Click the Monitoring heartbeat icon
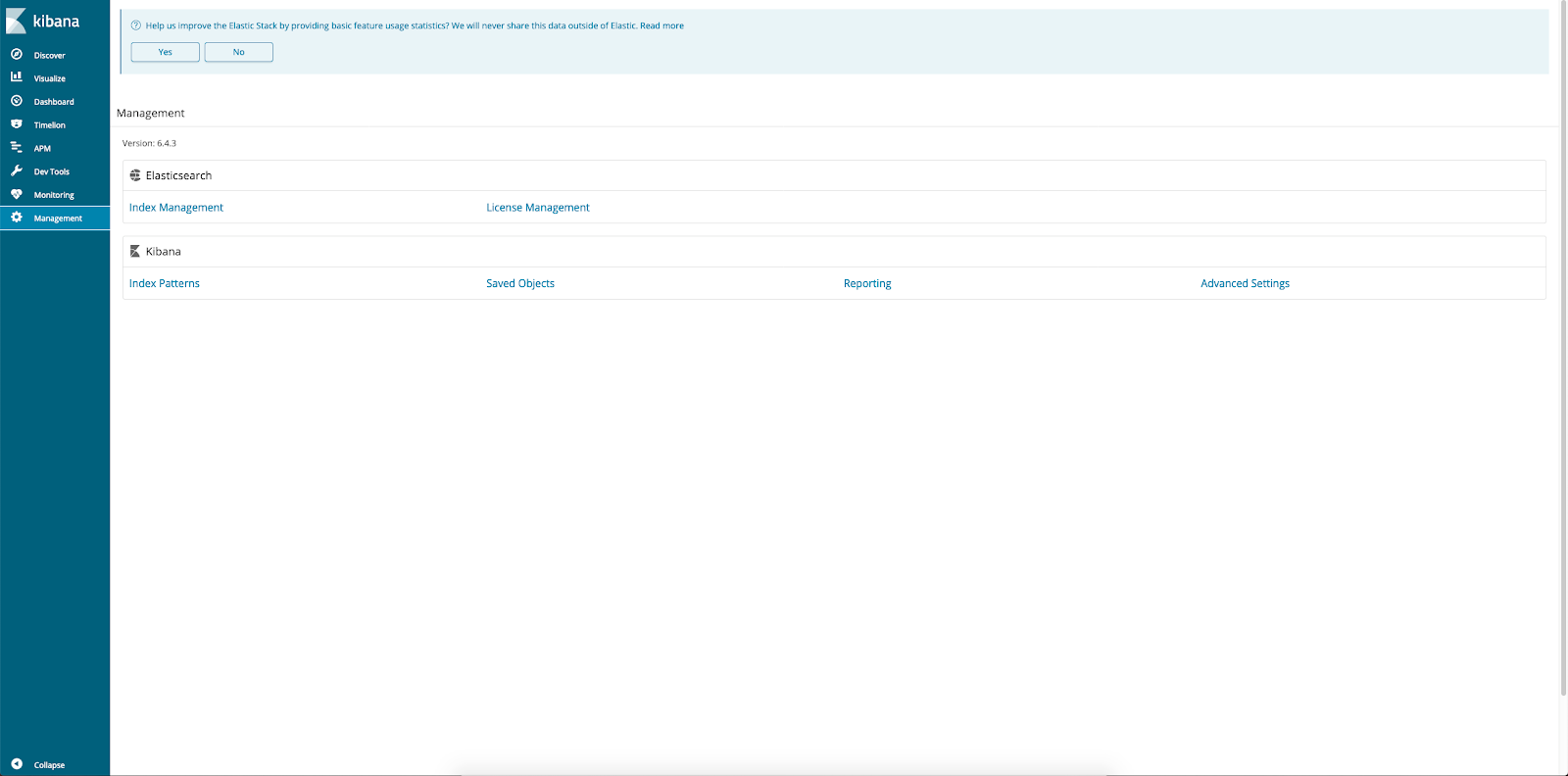This screenshot has height=776, width=1568. (17, 194)
